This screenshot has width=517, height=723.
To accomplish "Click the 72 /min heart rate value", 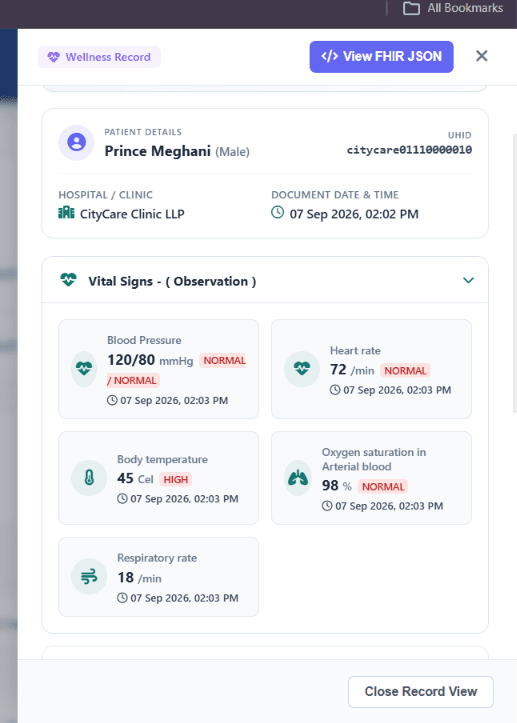I will 352,370.
